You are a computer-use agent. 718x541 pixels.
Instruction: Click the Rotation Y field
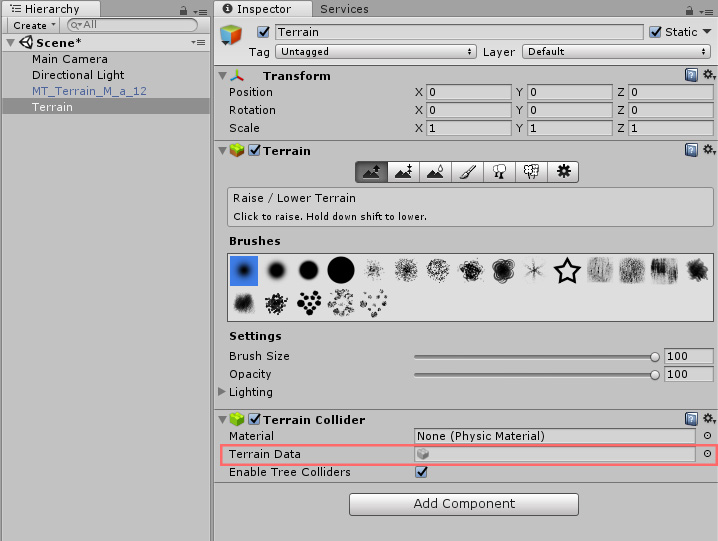570,110
